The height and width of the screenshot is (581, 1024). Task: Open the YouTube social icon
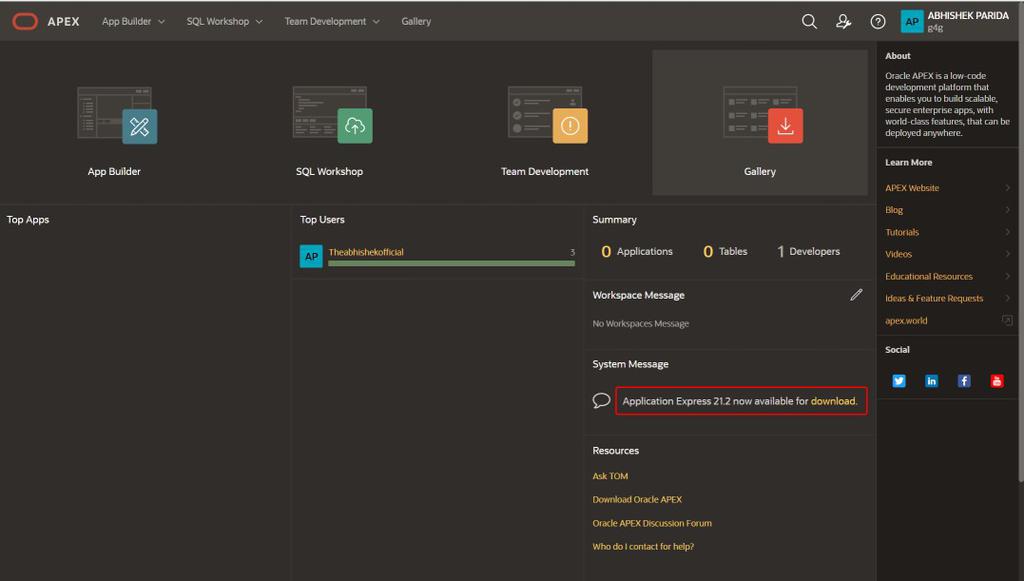(x=997, y=381)
